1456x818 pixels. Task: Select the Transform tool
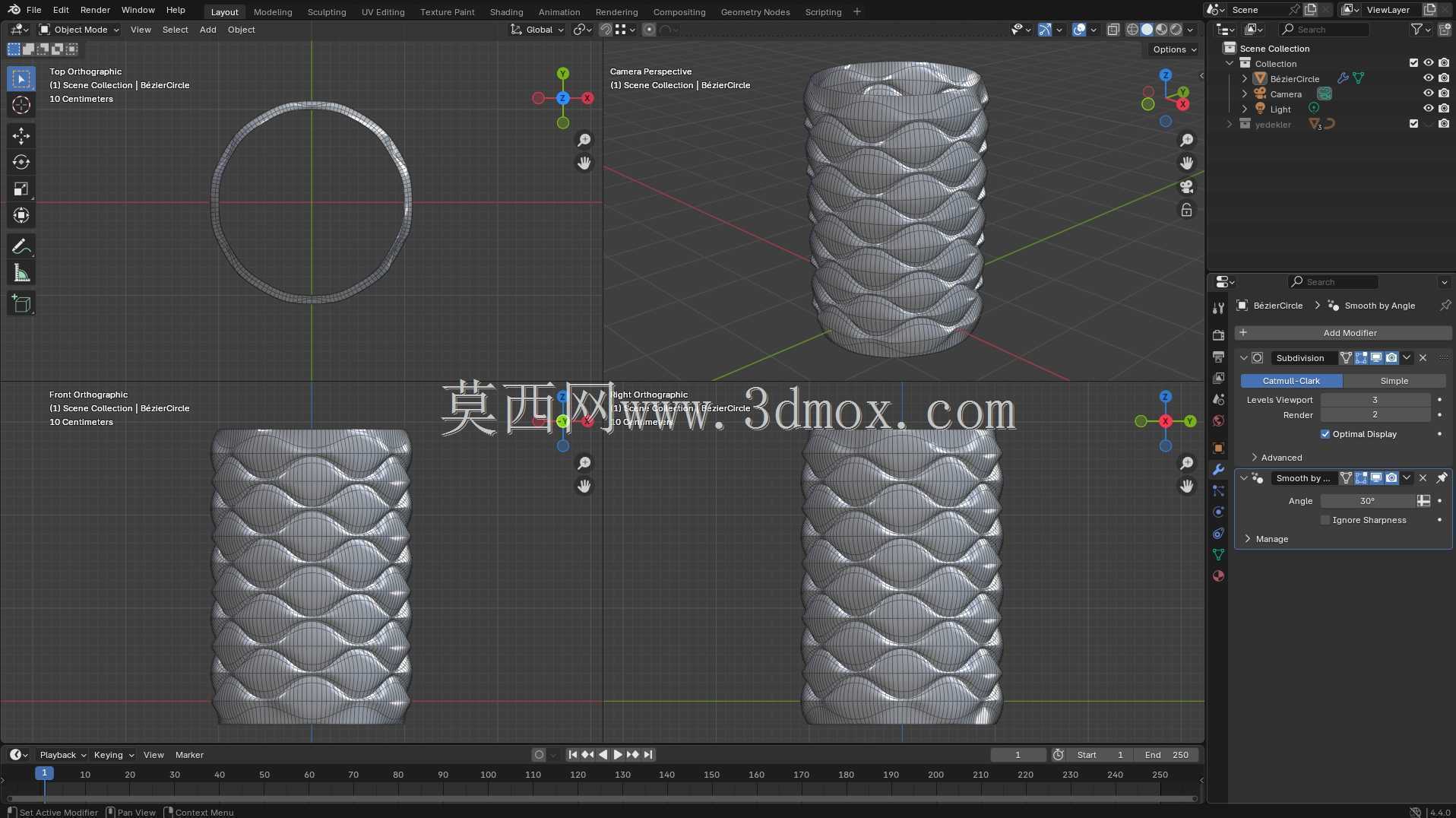pyautogui.click(x=21, y=216)
